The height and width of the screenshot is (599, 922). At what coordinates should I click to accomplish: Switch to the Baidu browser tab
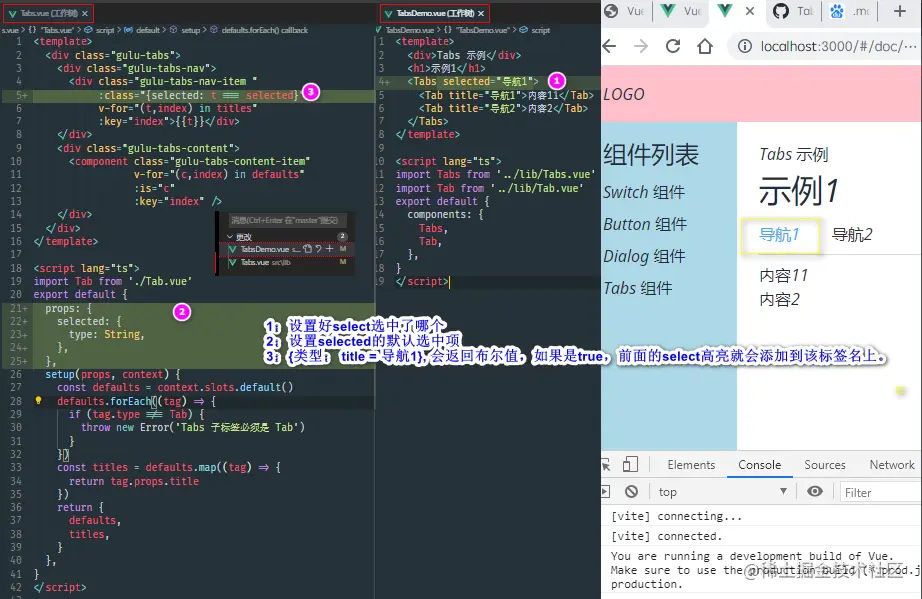click(x=850, y=11)
